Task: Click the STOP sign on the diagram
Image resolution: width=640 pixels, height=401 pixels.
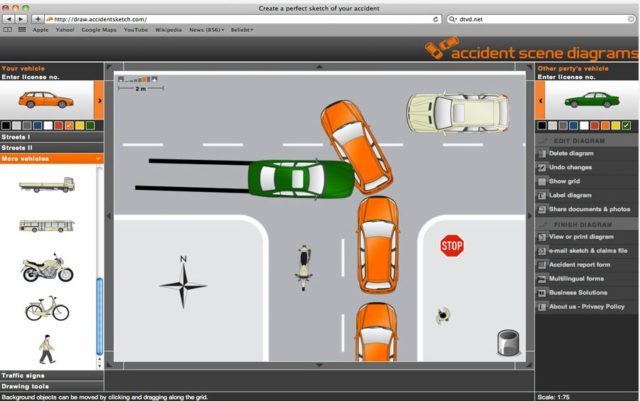Action: tap(452, 246)
